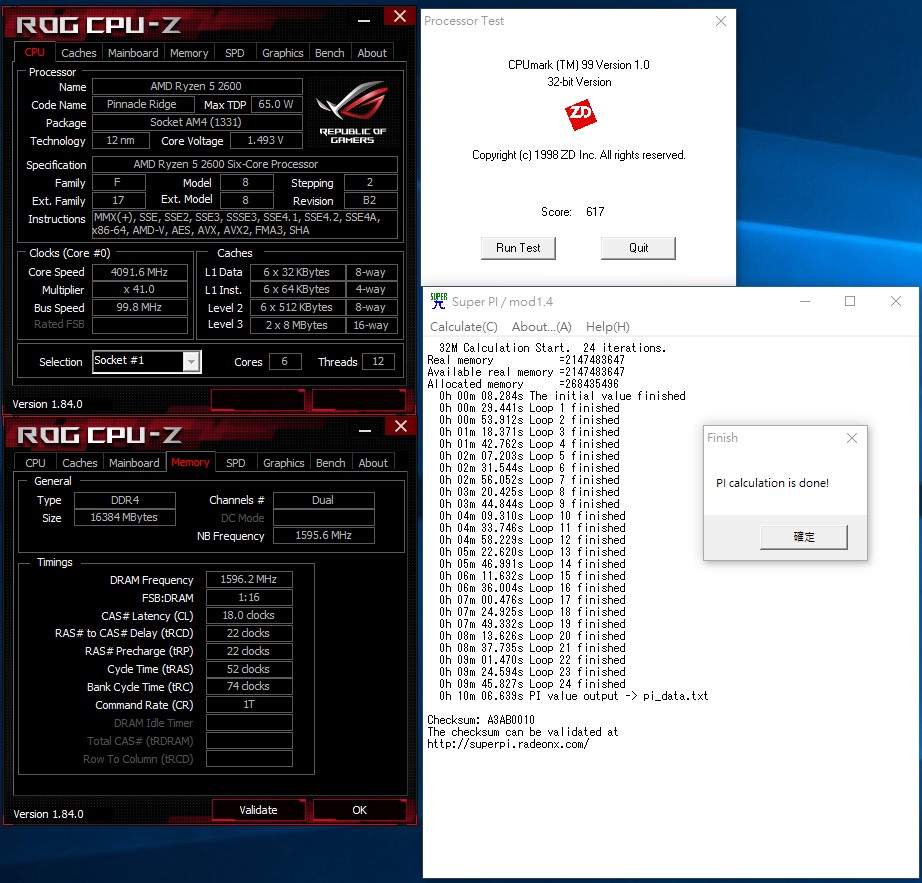Click Run Test in Processor Test
The width and height of the screenshot is (922, 883).
[518, 248]
